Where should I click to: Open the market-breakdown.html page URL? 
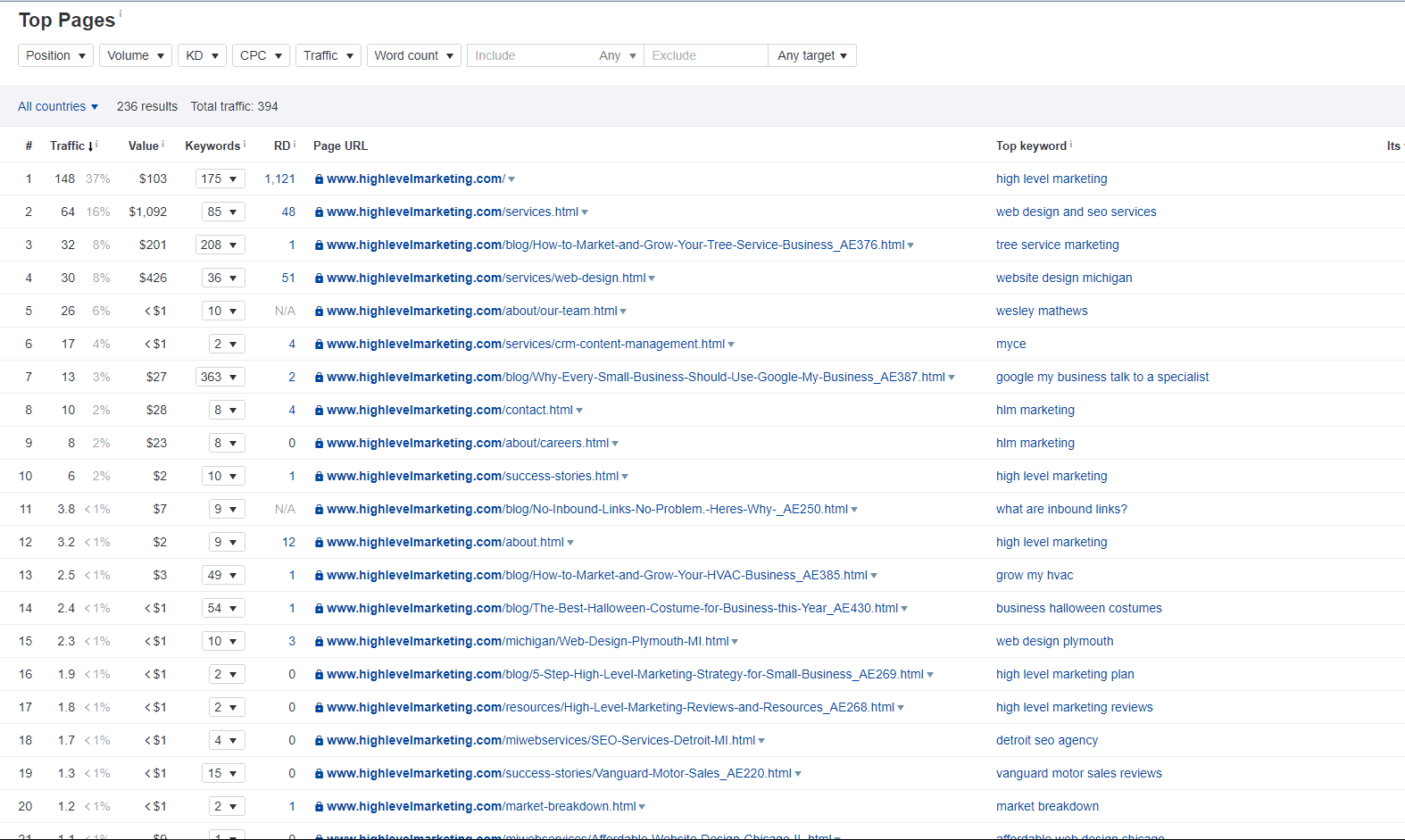click(x=481, y=806)
